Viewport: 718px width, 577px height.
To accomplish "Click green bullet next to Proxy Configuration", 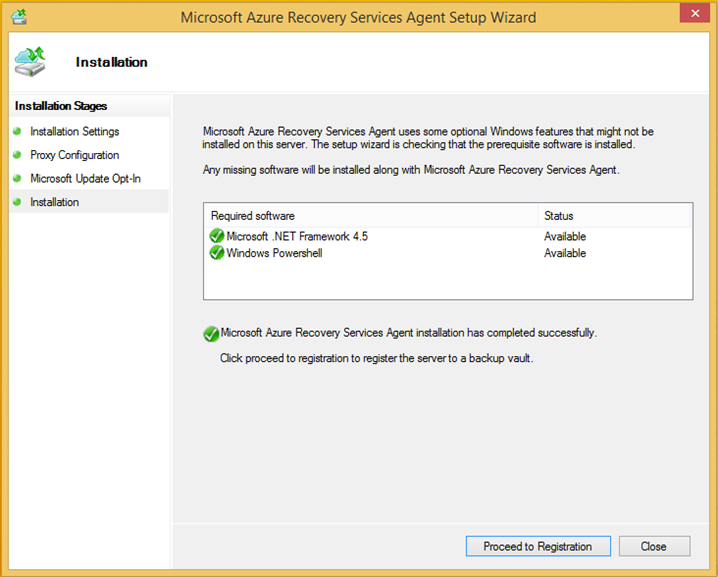I will (17, 155).
